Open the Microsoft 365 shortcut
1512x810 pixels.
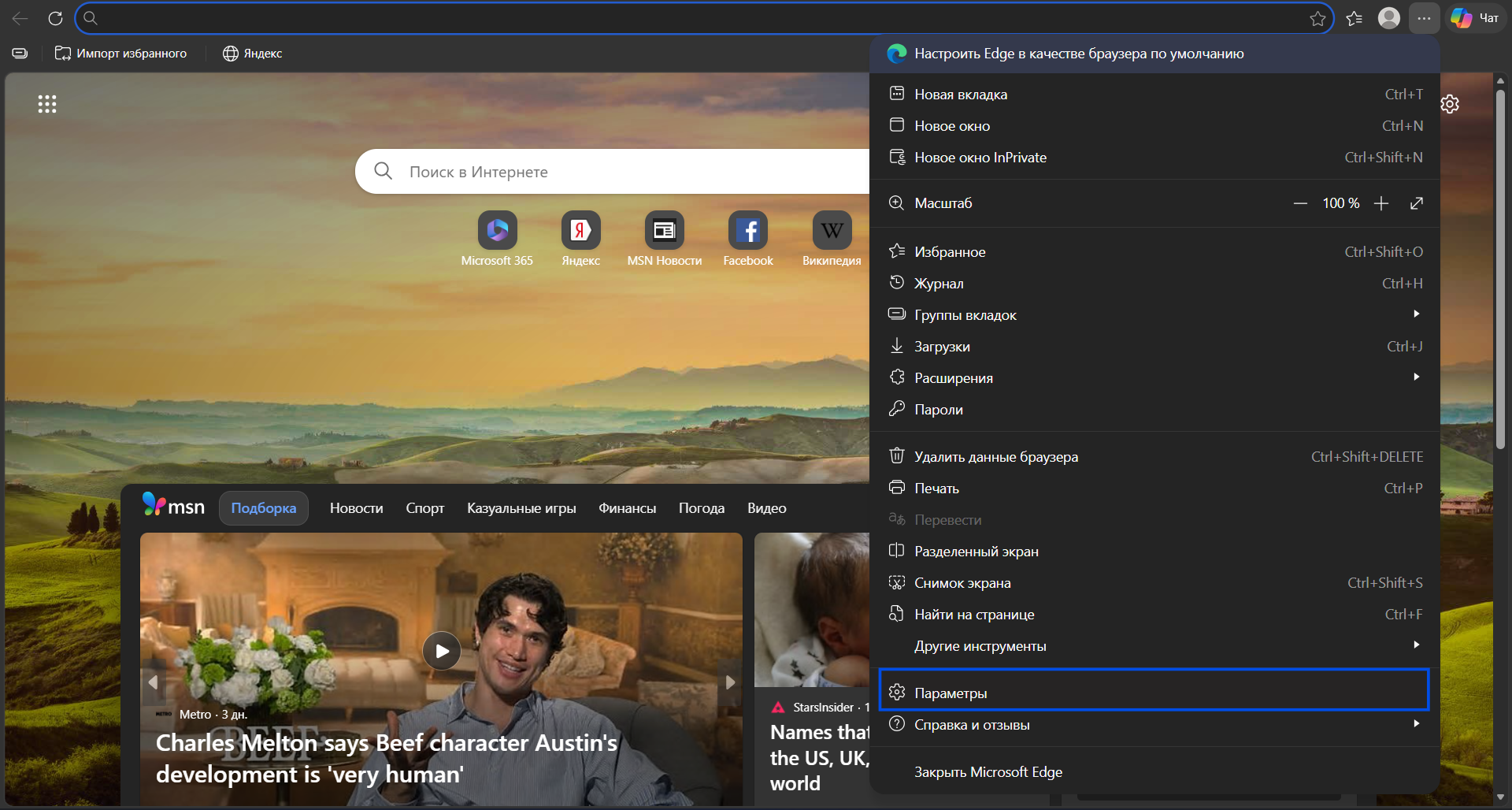coord(497,231)
